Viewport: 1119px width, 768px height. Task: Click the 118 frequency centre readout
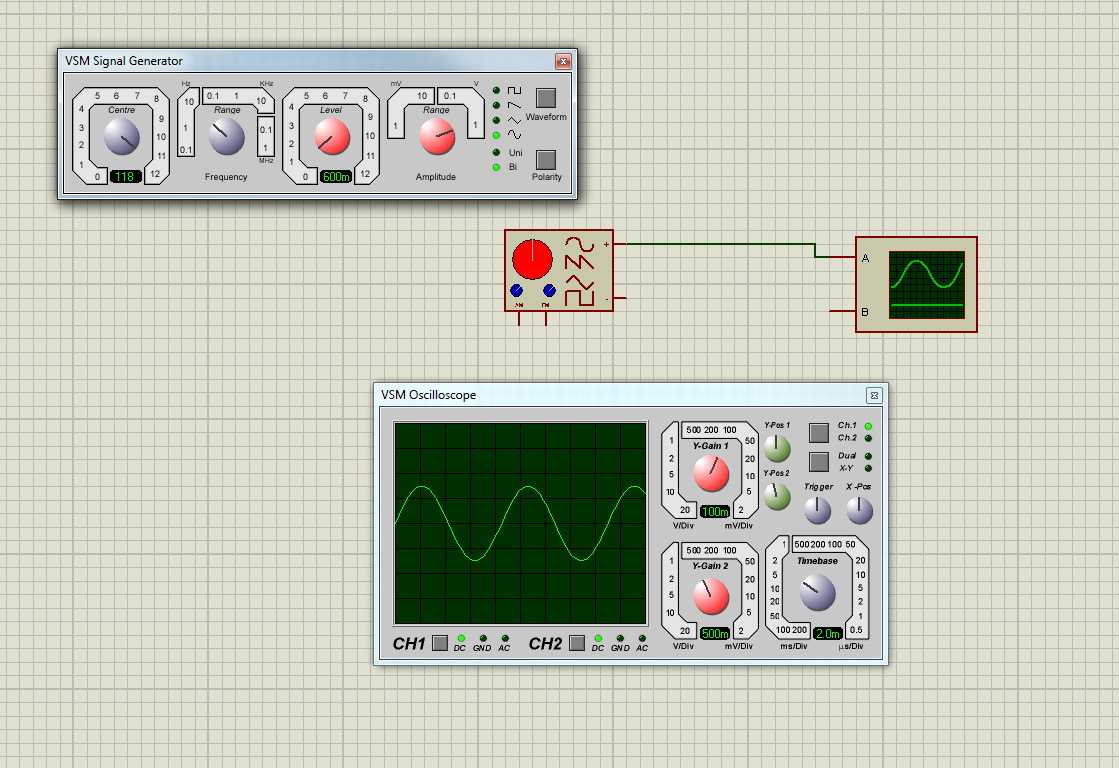tap(125, 176)
